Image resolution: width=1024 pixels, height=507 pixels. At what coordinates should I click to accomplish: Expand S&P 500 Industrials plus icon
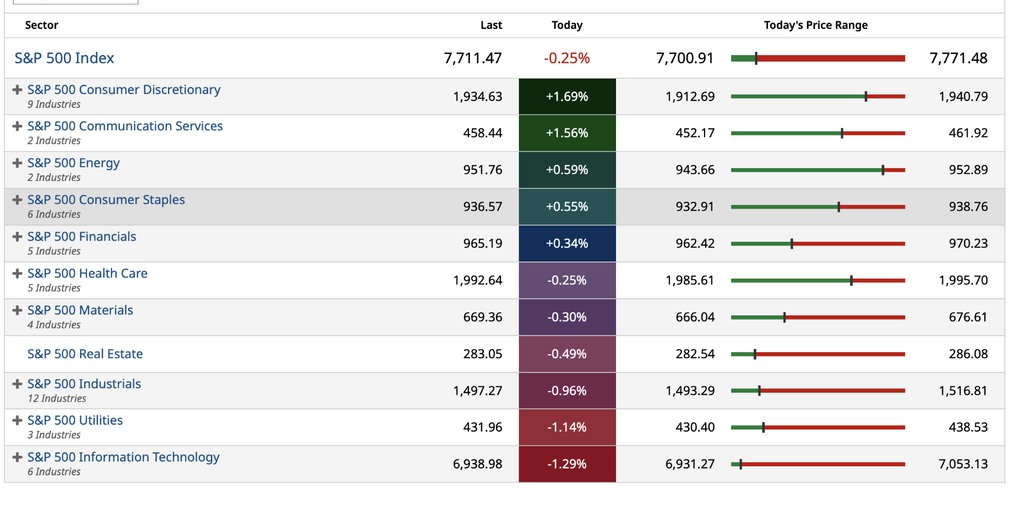click(18, 384)
